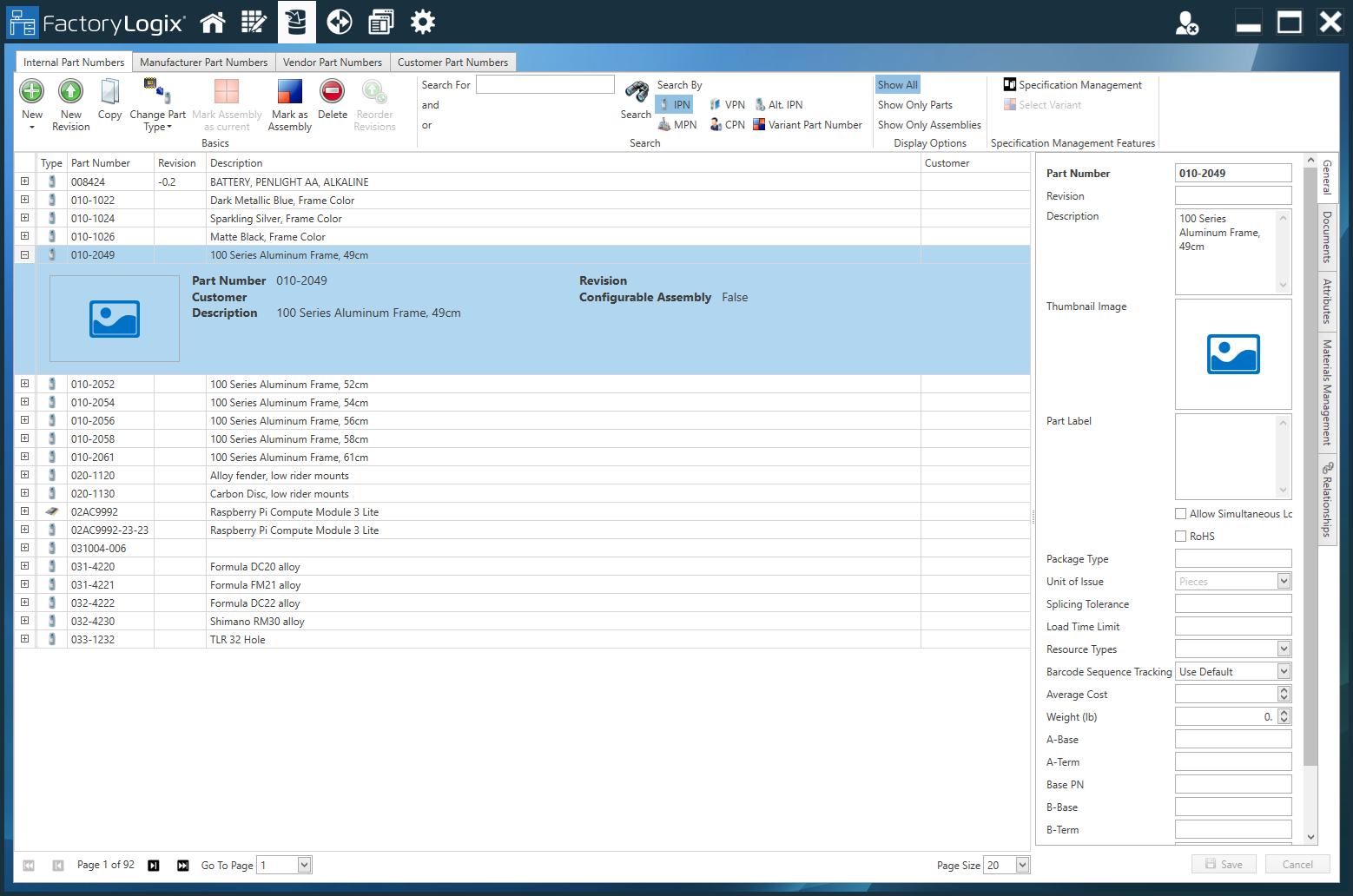Click the Copy part icon
Screen dimensions: 1353x896
pyautogui.click(x=109, y=91)
